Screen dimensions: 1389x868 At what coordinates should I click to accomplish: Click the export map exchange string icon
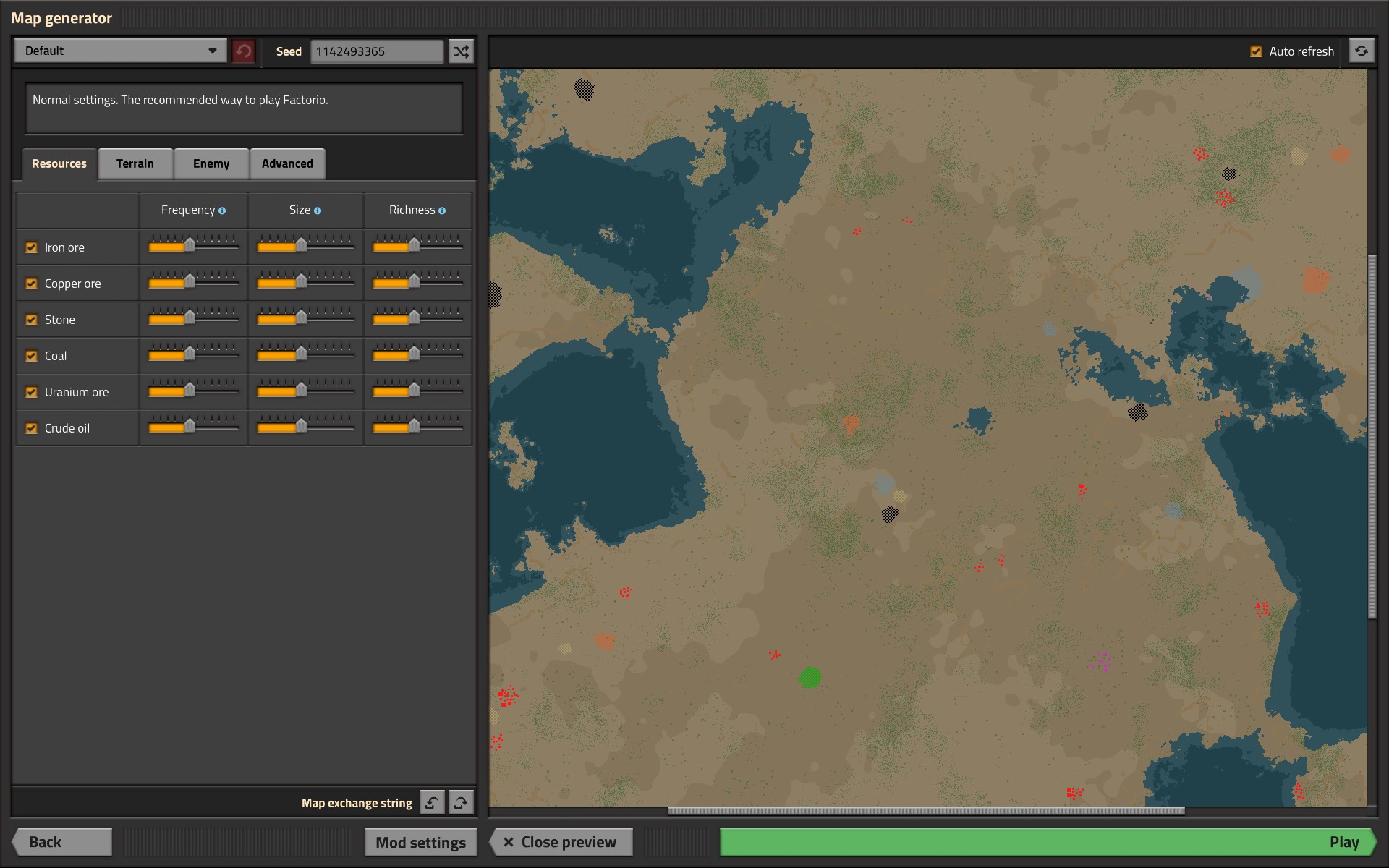tap(461, 802)
